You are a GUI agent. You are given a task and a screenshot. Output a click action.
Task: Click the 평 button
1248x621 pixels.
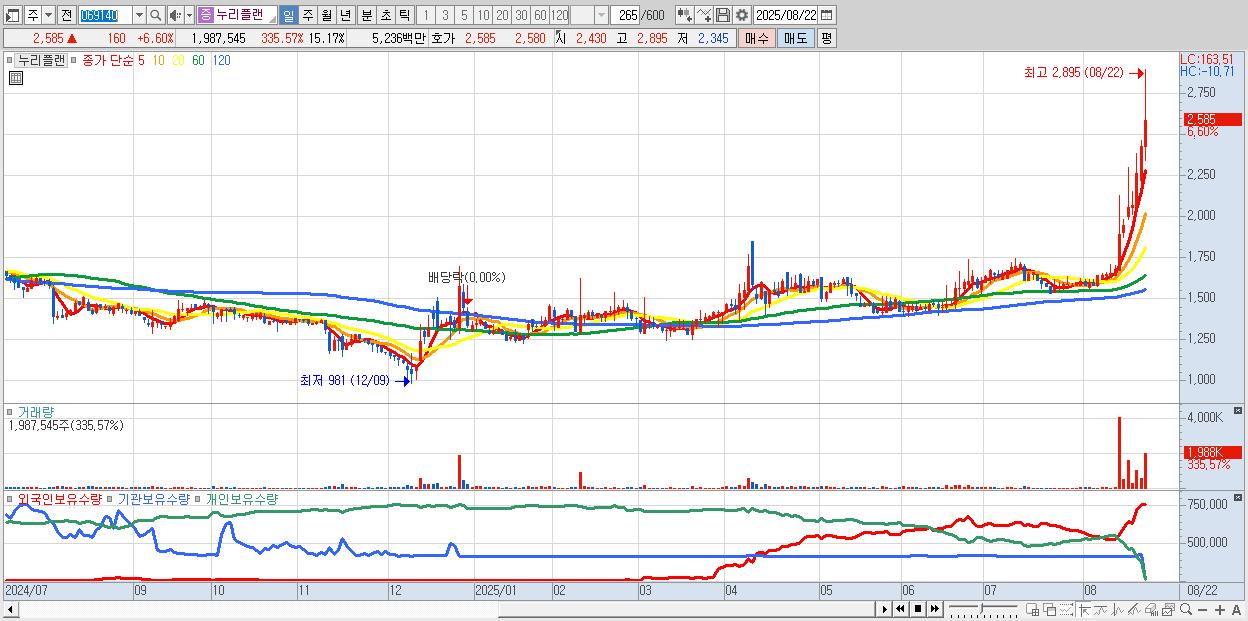(826, 38)
